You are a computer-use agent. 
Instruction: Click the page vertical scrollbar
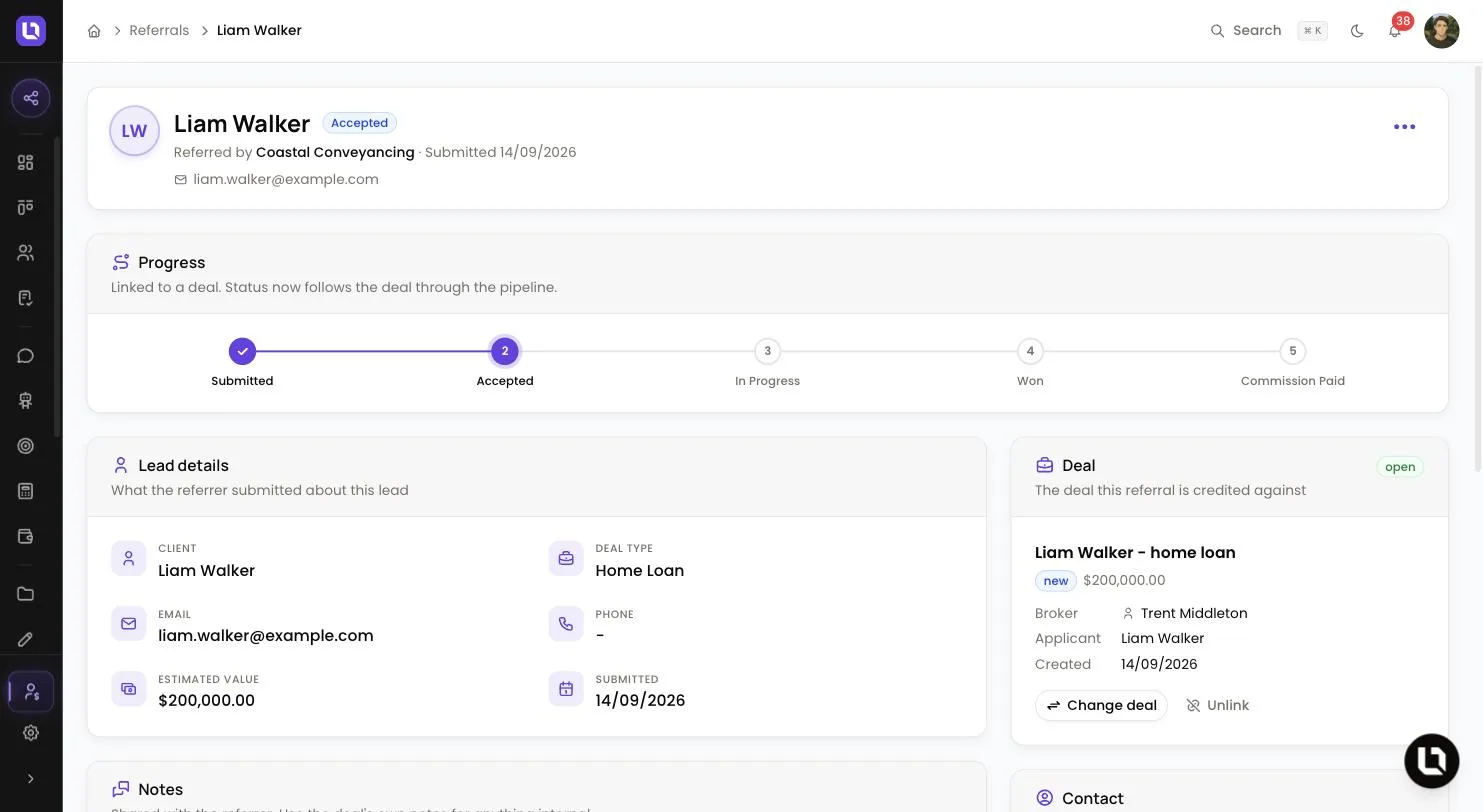[1478, 270]
